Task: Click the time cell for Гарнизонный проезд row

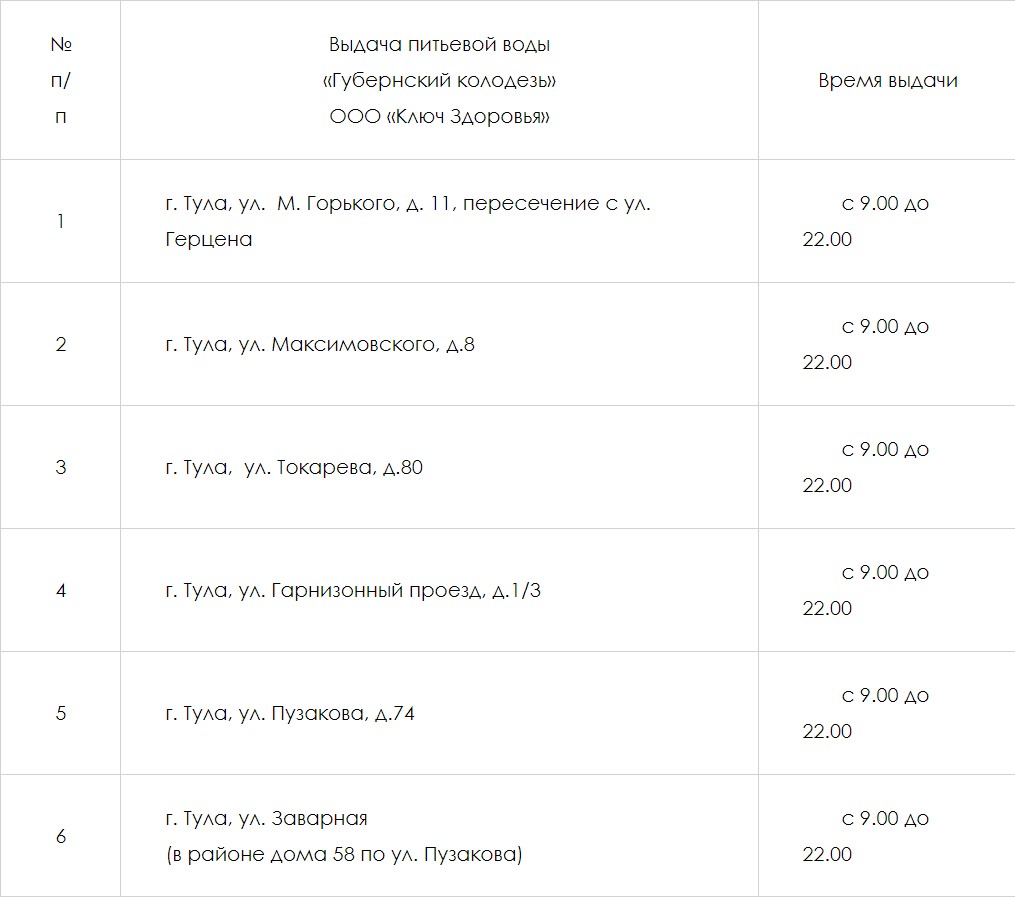Action: [x=866, y=590]
